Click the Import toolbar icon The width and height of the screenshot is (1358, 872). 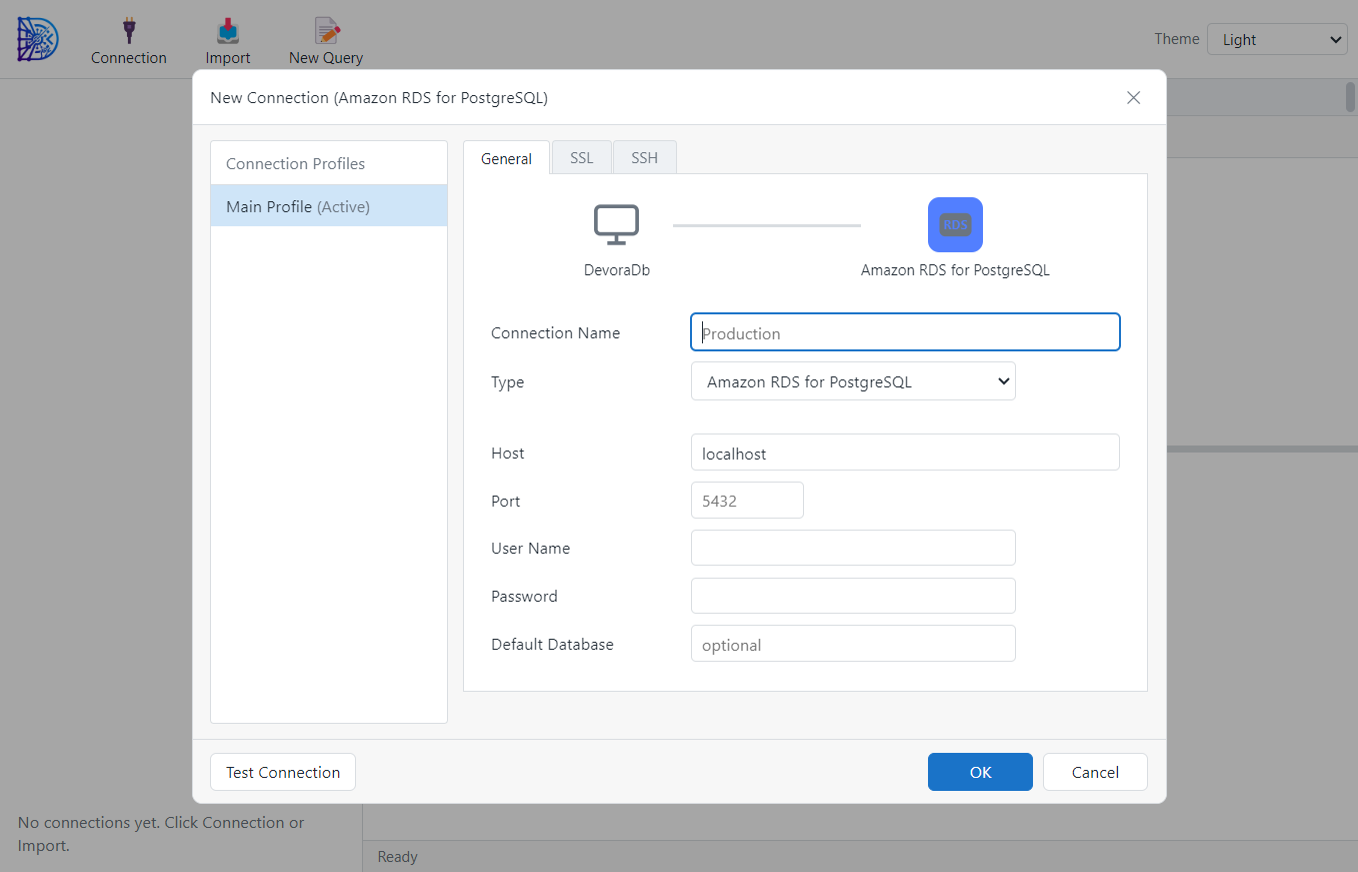pos(228,30)
